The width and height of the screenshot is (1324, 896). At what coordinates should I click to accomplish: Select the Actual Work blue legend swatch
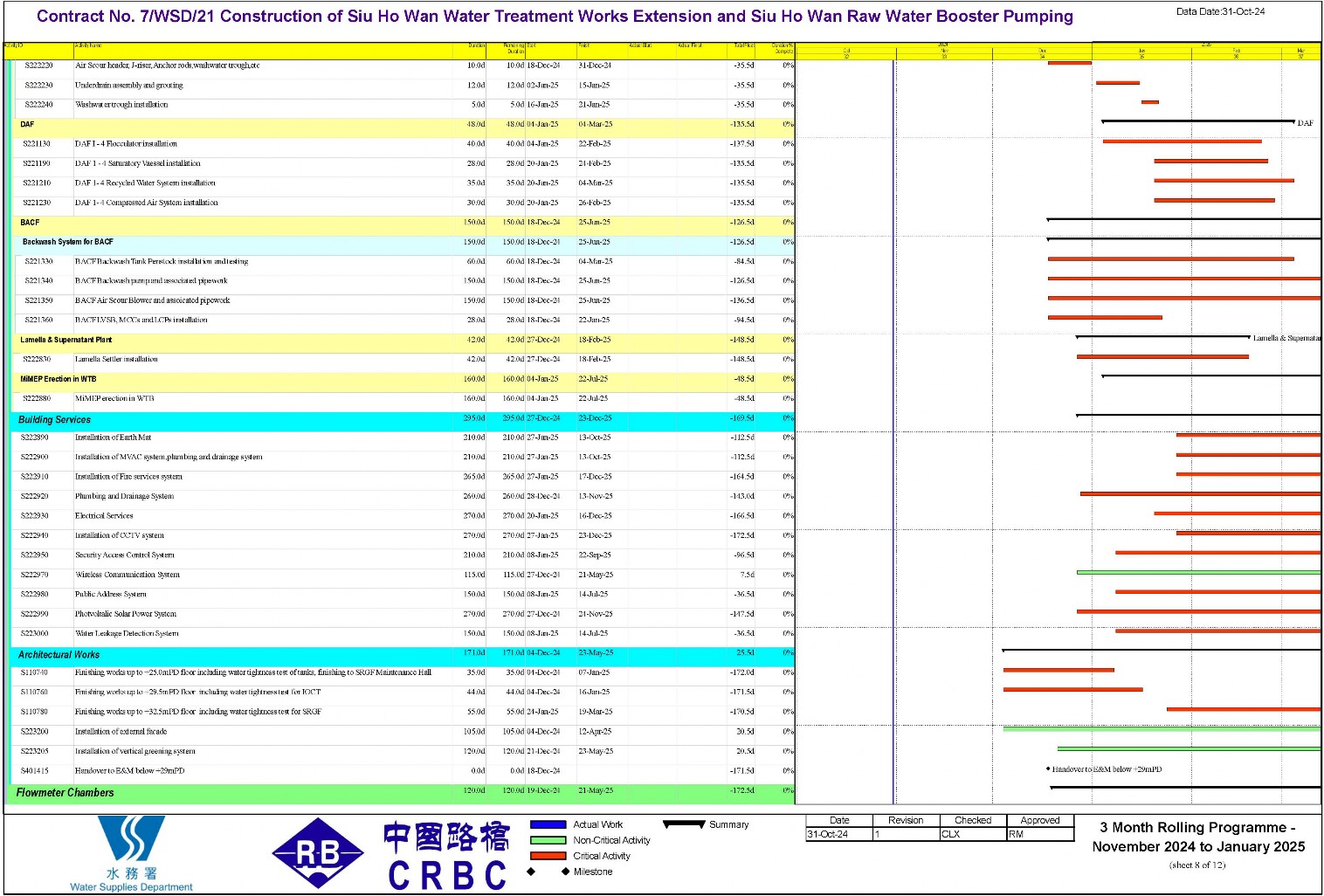[548, 824]
